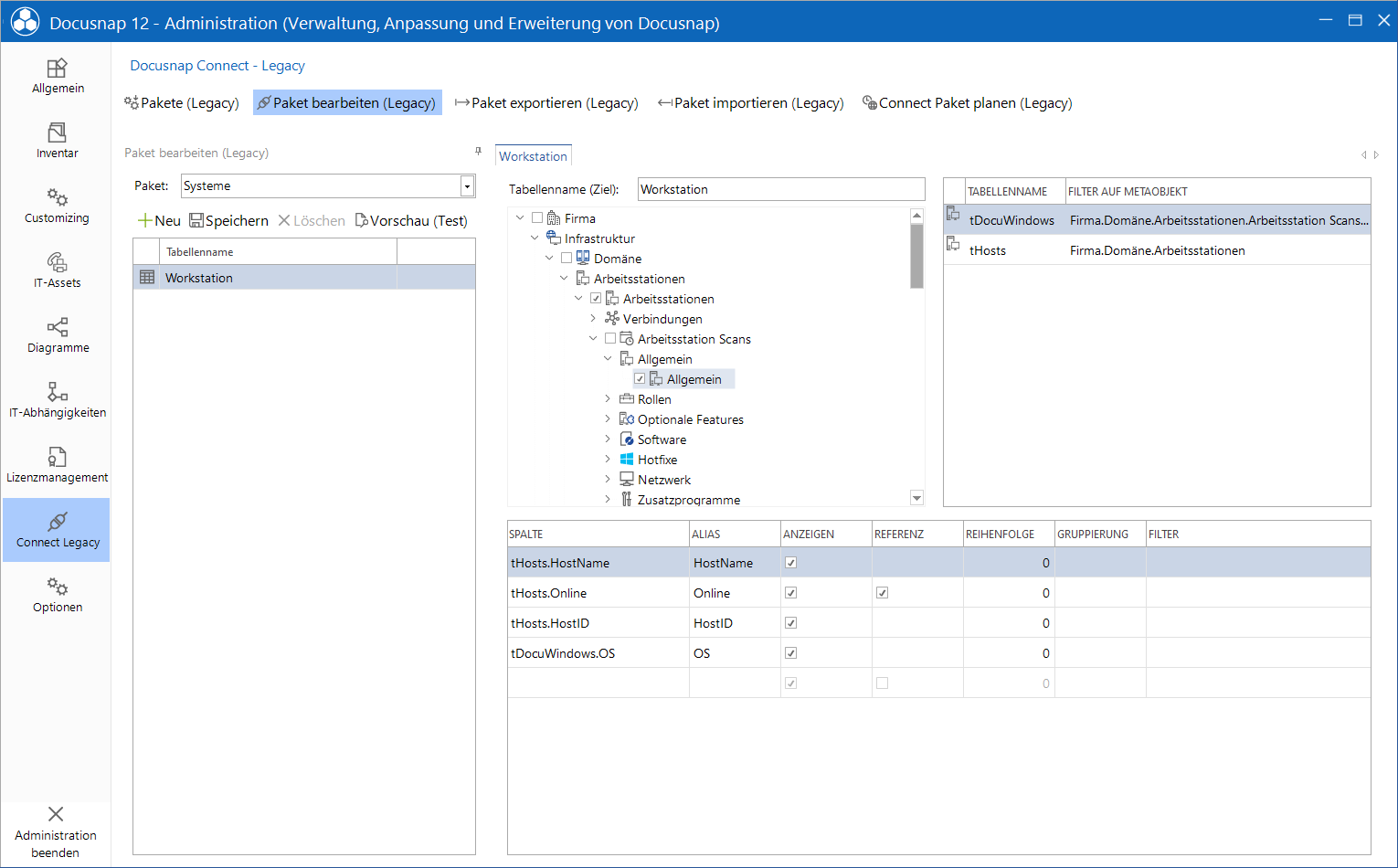Click Vorschau (Test) preview icon
The height and width of the screenshot is (868, 1398).
[x=362, y=220]
